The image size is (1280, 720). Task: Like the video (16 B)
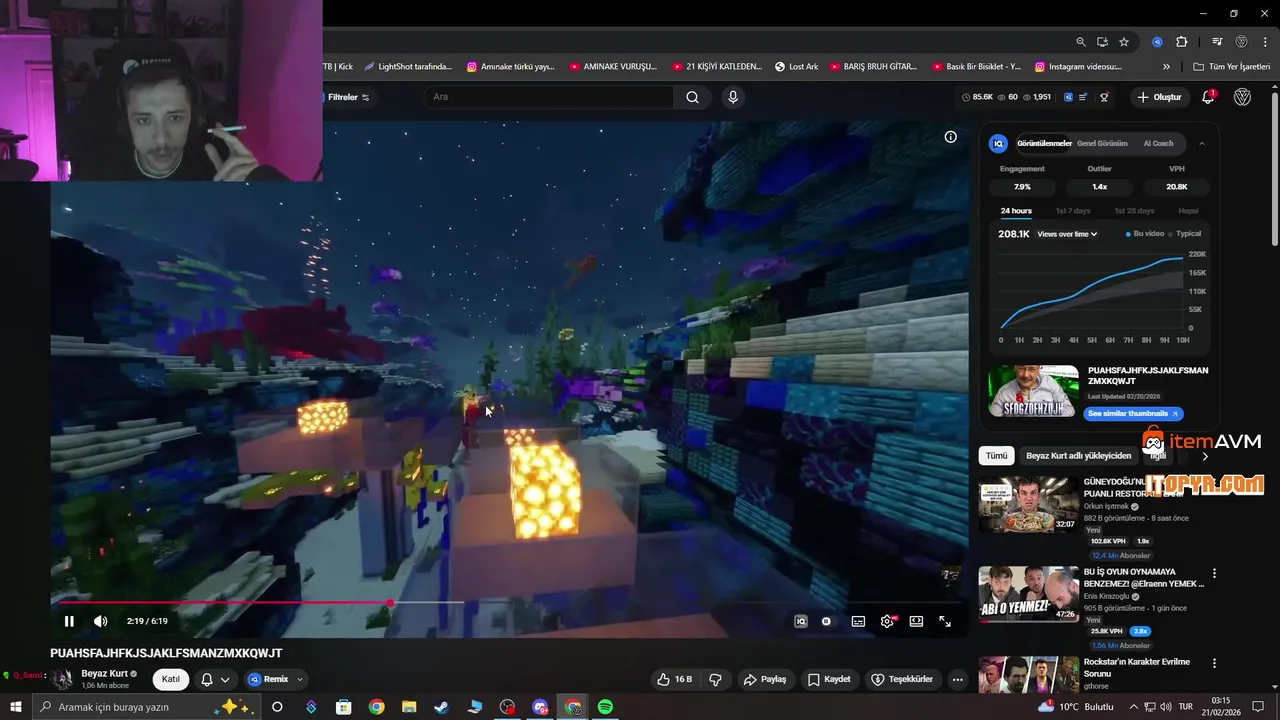point(675,679)
